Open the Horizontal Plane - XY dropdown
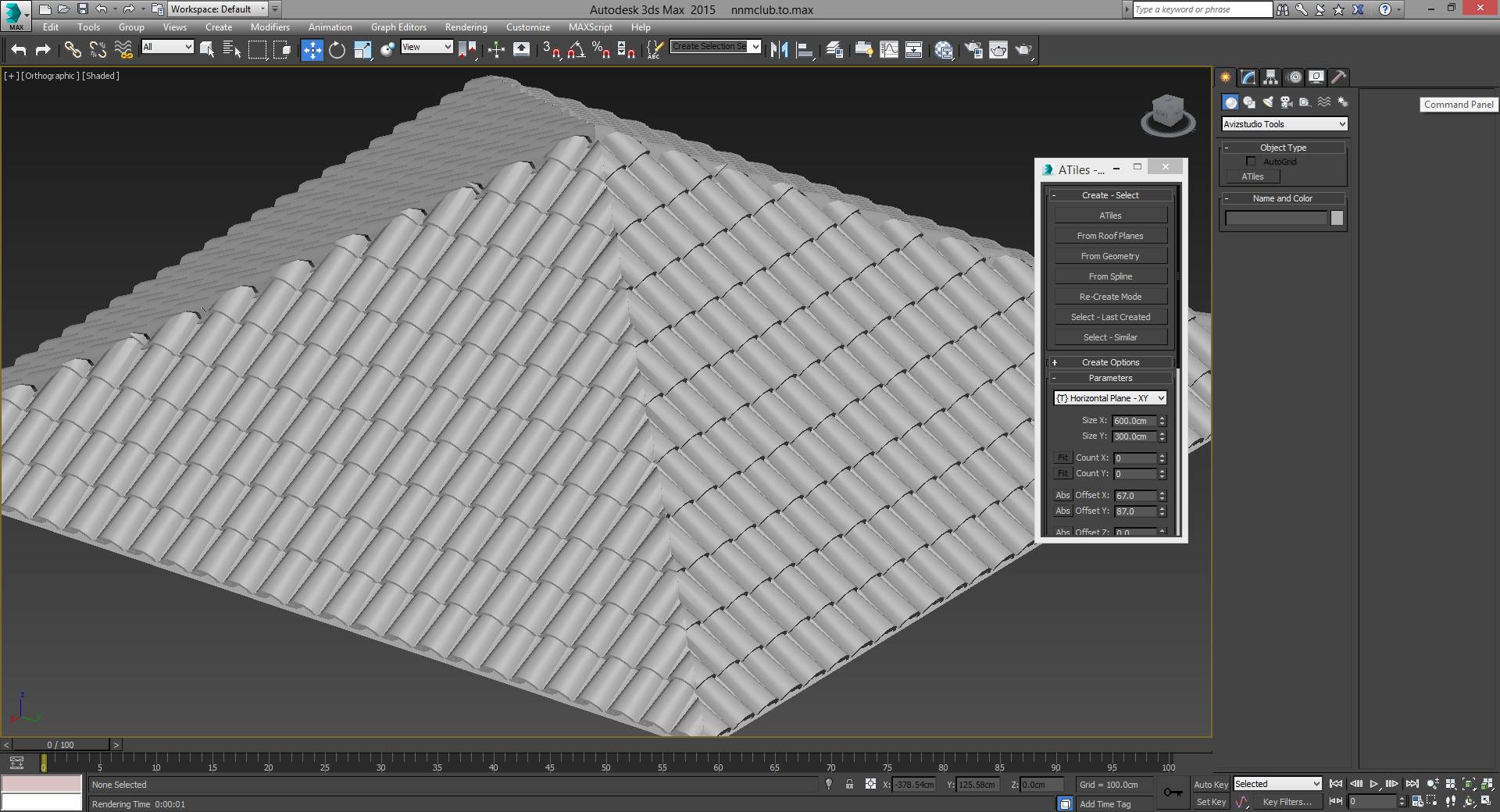Viewport: 1500px width, 812px height. 1109,398
